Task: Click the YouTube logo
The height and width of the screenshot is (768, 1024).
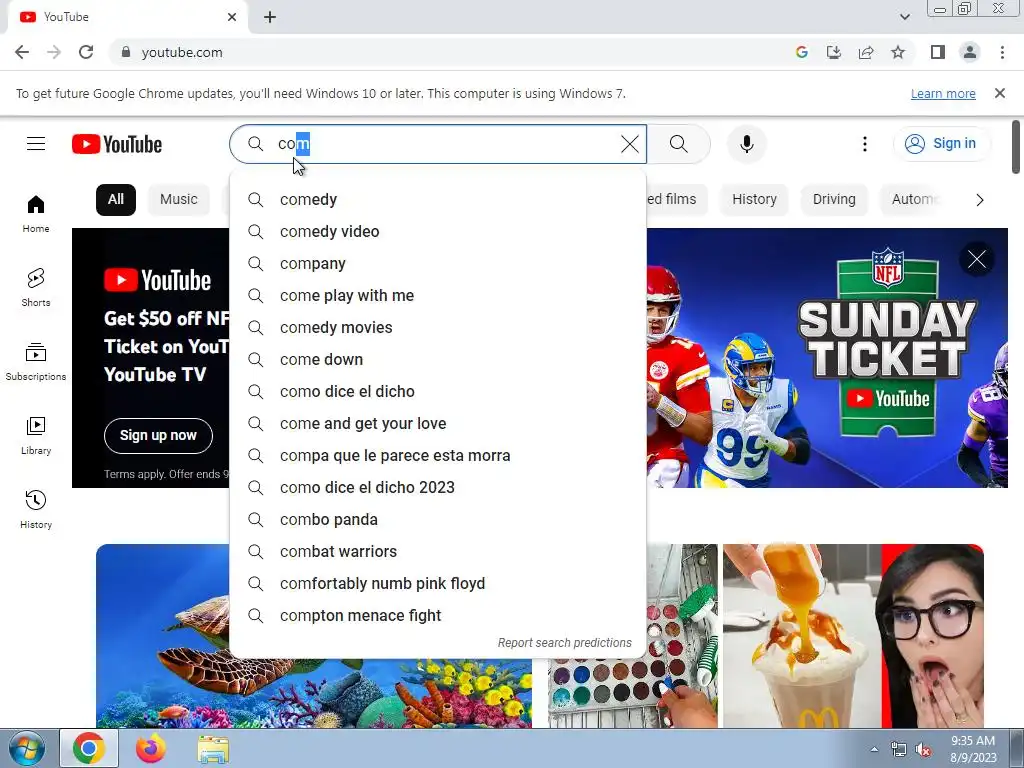Action: pyautogui.click(x=117, y=144)
